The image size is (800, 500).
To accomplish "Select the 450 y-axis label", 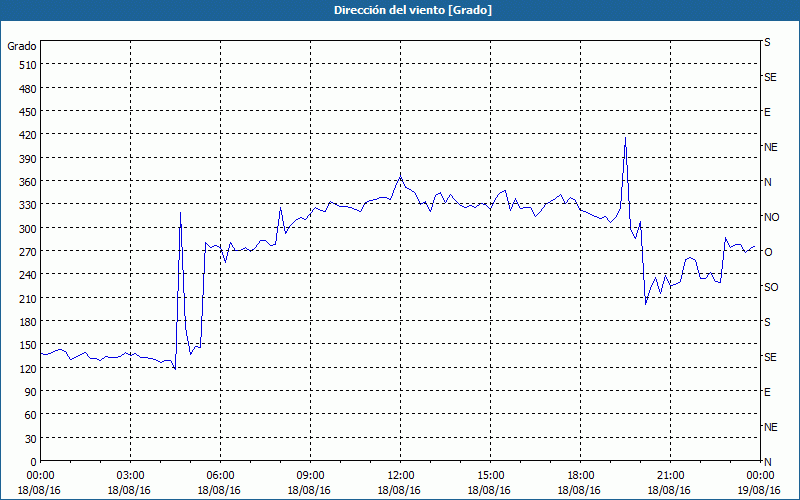I will coord(28,112).
